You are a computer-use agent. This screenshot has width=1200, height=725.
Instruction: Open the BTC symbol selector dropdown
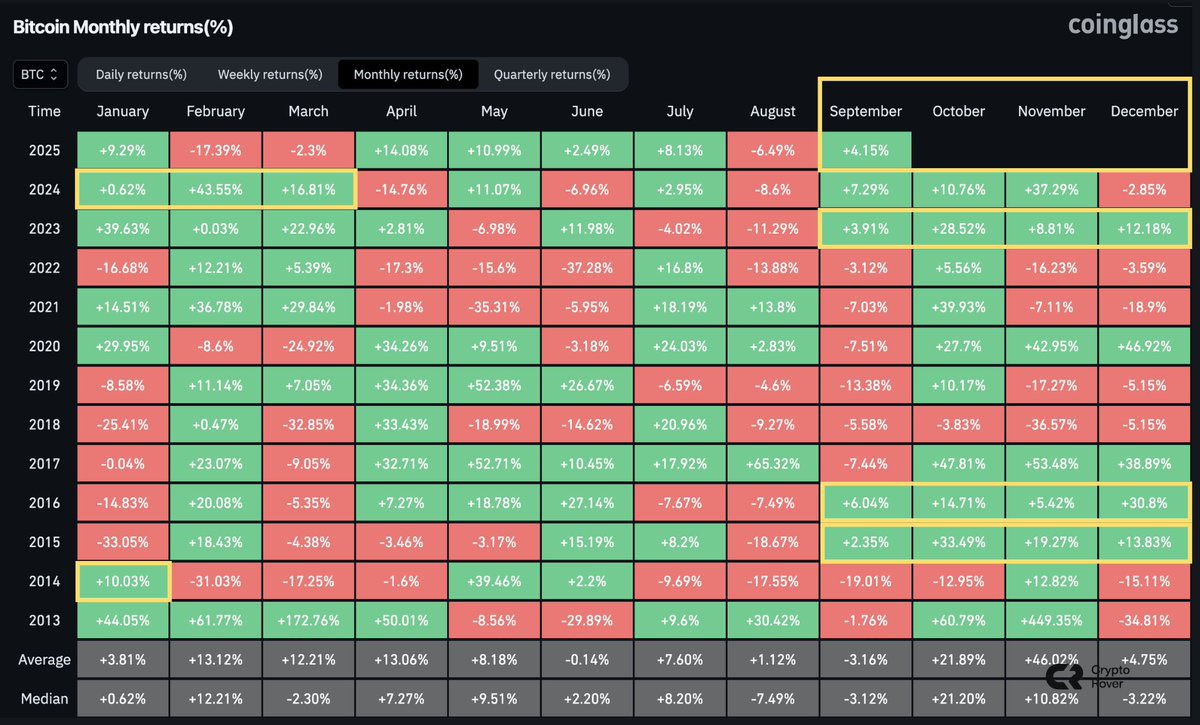(x=39, y=74)
